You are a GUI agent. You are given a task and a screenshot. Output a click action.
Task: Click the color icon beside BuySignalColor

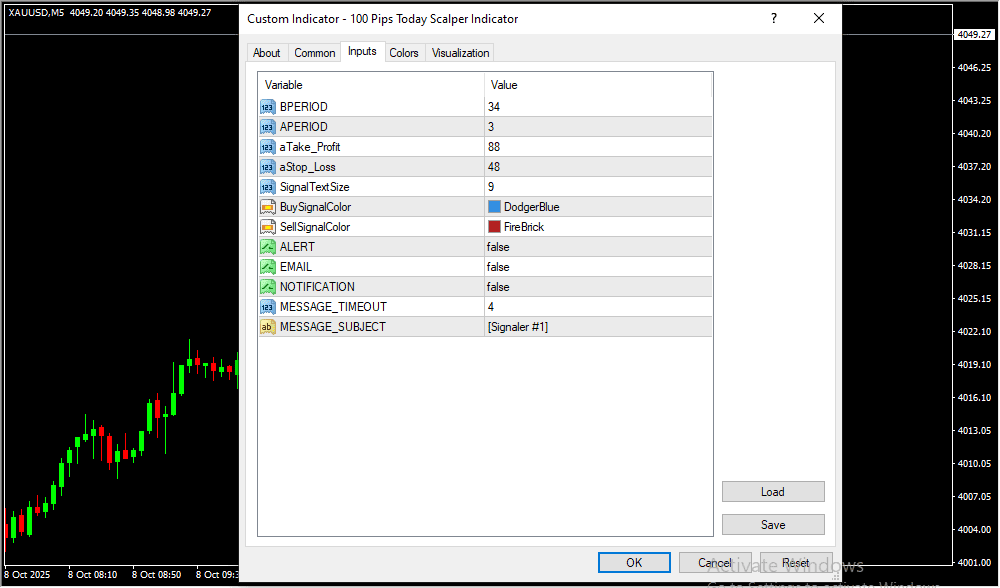click(267, 207)
